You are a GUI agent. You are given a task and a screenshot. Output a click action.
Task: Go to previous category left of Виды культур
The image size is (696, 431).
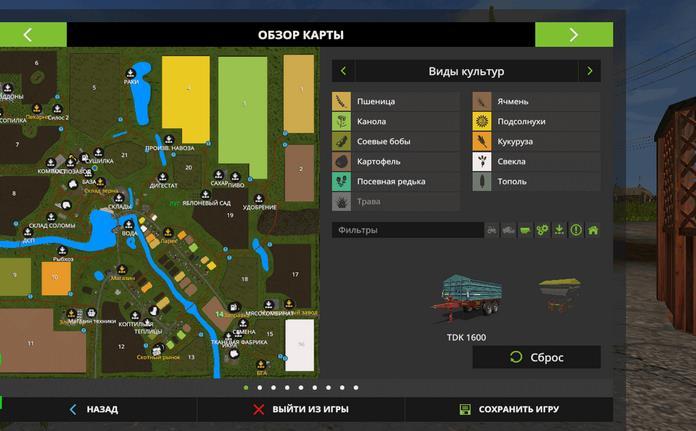click(x=343, y=71)
